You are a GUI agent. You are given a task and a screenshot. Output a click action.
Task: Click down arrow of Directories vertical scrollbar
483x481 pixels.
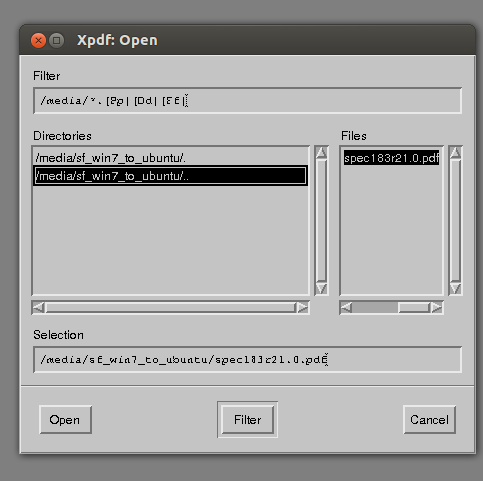tap(321, 289)
